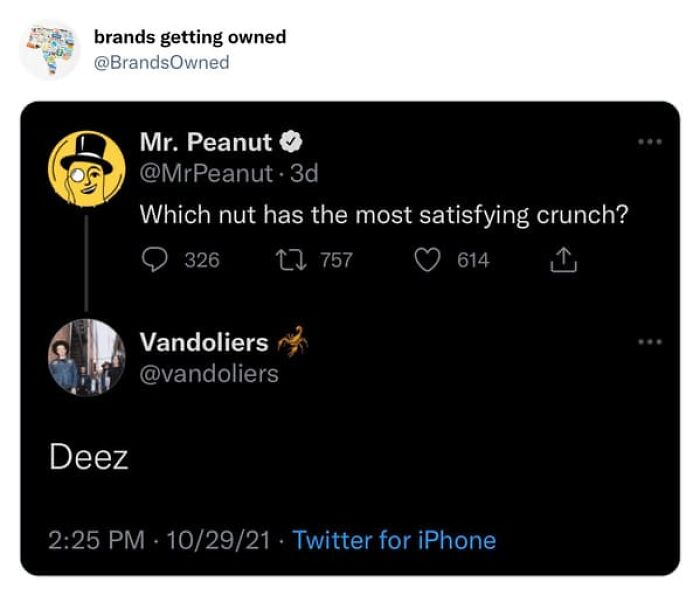The height and width of the screenshot is (596, 700).
Task: Click the 2:25 PM 10/29/21 timestamp
Action: [x=159, y=540]
